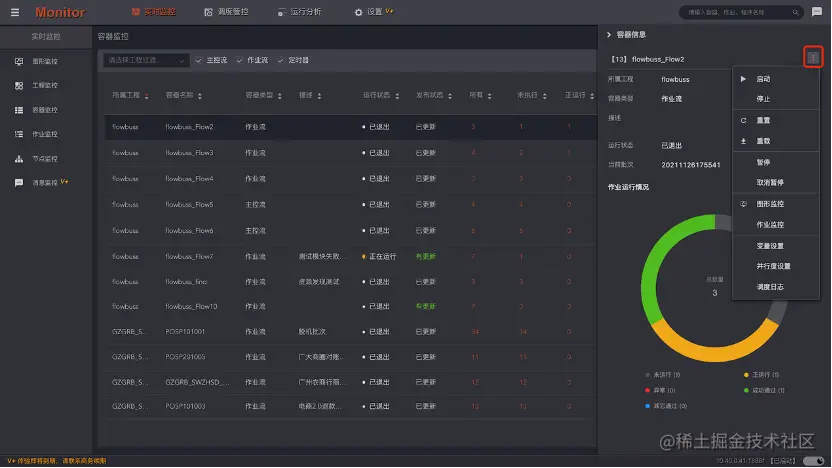Toggle the 异常 legend entry
This screenshot has width=832, height=468.
[660, 390]
